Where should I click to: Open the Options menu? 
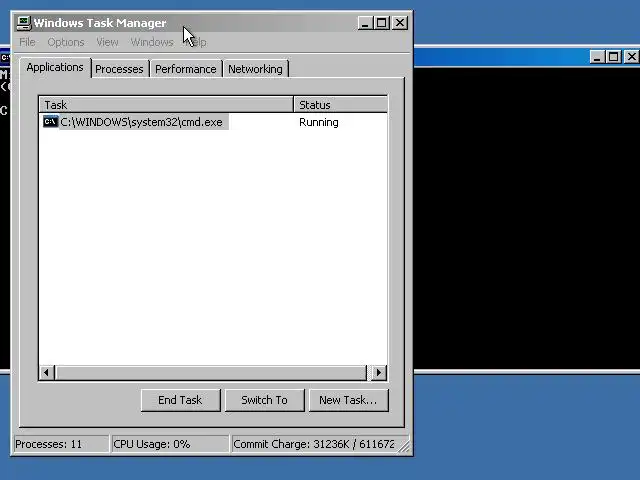66,42
